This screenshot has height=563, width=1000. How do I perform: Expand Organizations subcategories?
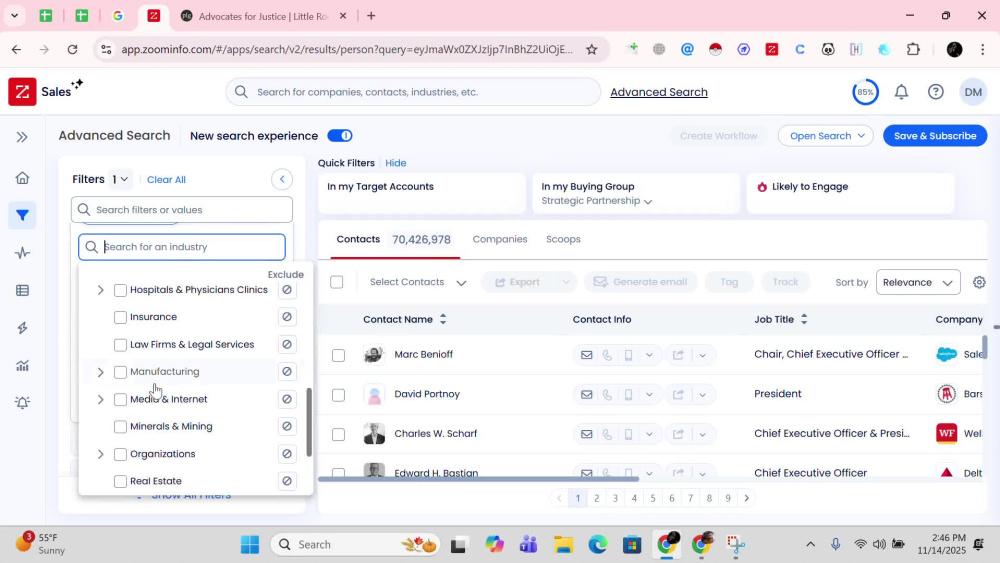pos(100,455)
